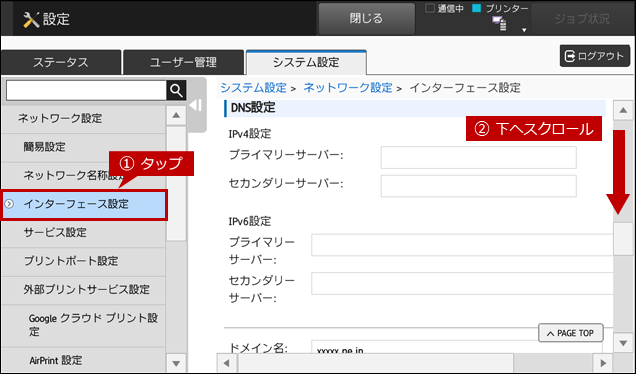
Task: Click the main vertical scrollbar thumb
Action: tap(623, 239)
